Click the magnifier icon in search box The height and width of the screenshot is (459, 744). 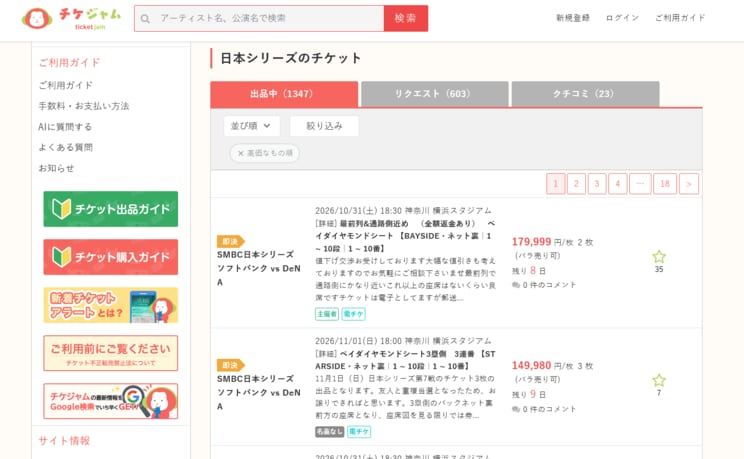coord(145,19)
